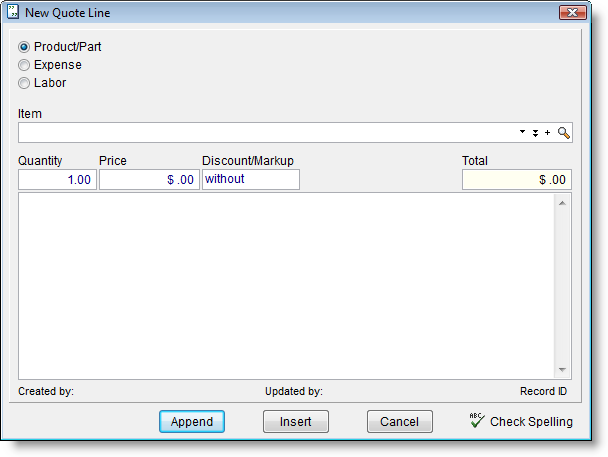Close the New Quote Line dialog
This screenshot has height=457, width=608.
(573, 13)
